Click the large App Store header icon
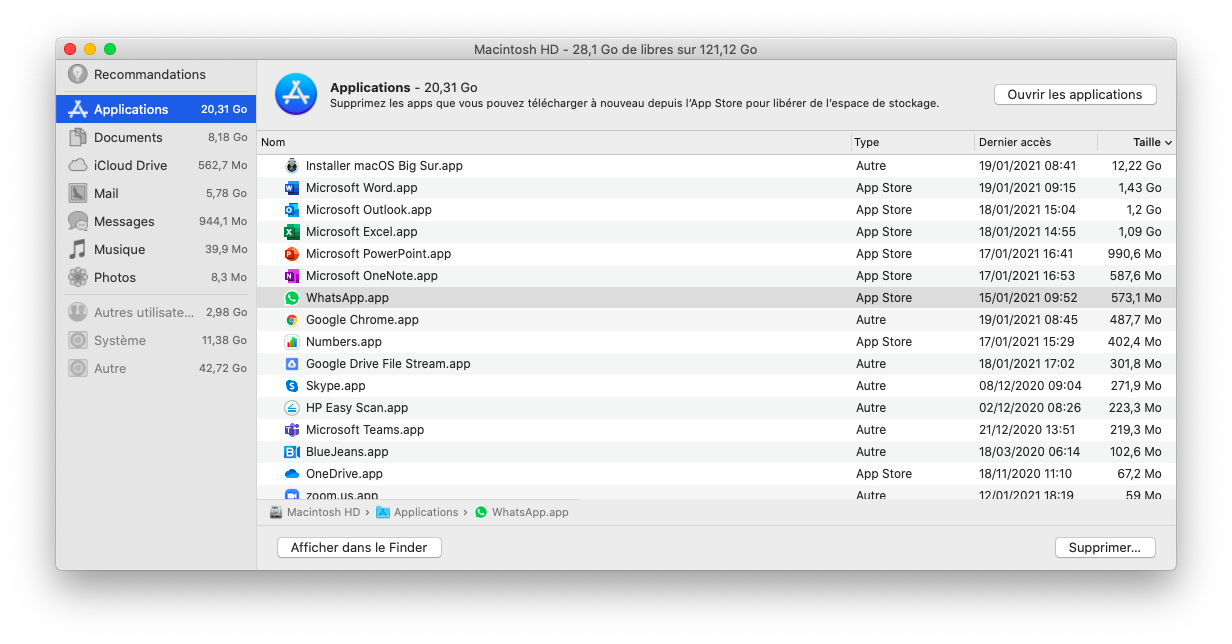The image size is (1232, 644). pyautogui.click(x=296, y=94)
